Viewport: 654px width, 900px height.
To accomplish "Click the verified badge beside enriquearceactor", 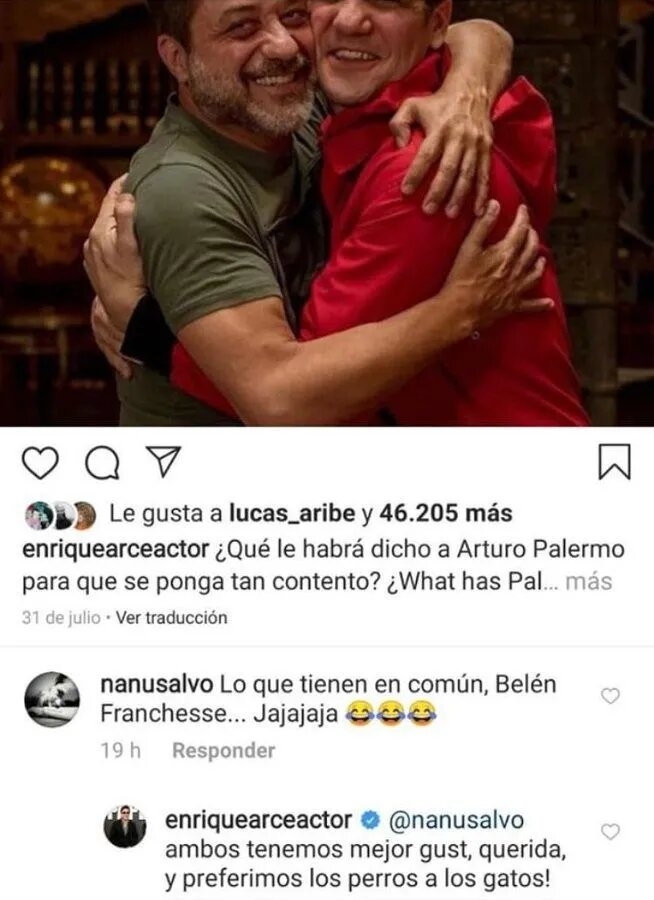I will coord(370,820).
